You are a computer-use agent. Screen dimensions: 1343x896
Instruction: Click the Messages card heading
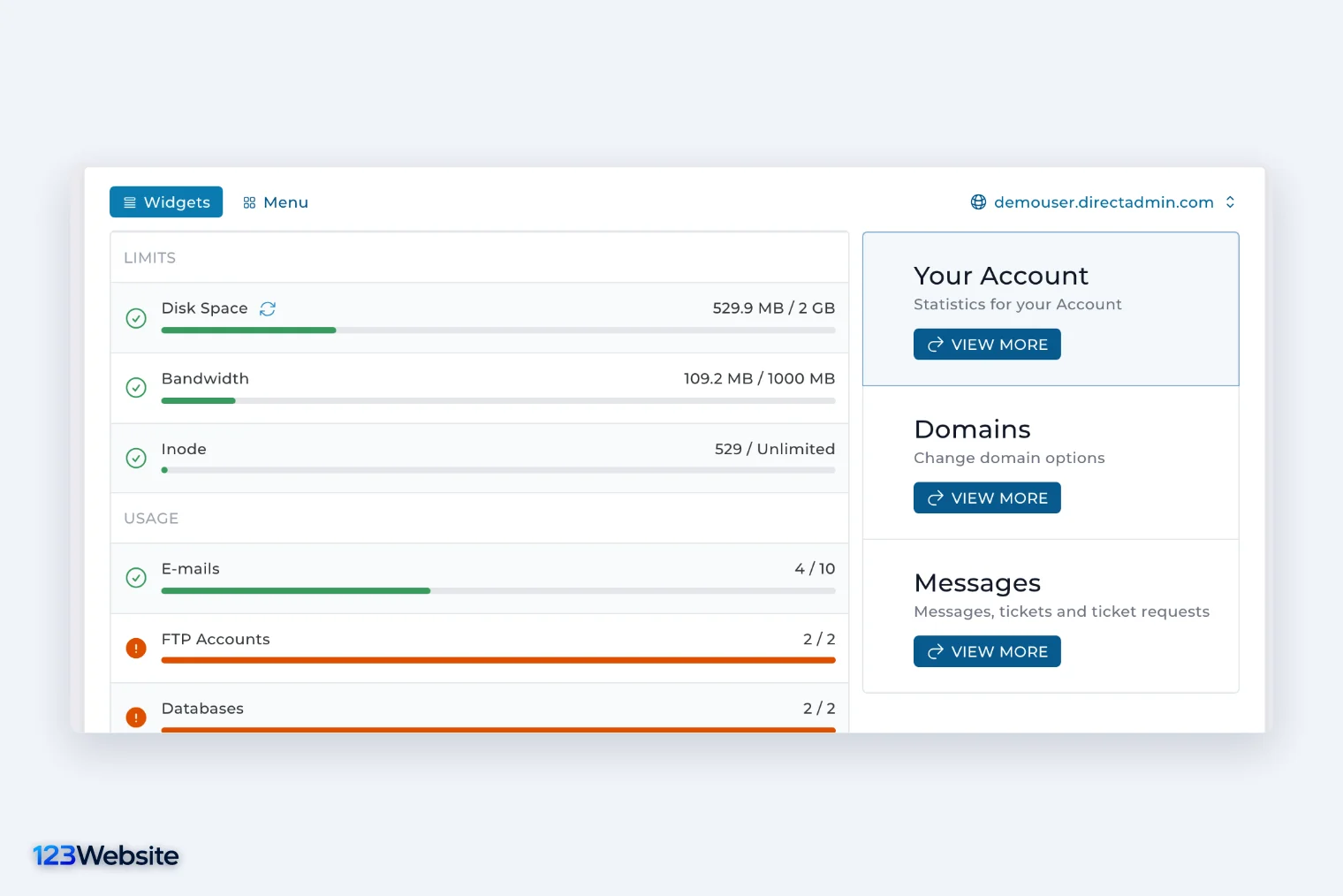[977, 583]
